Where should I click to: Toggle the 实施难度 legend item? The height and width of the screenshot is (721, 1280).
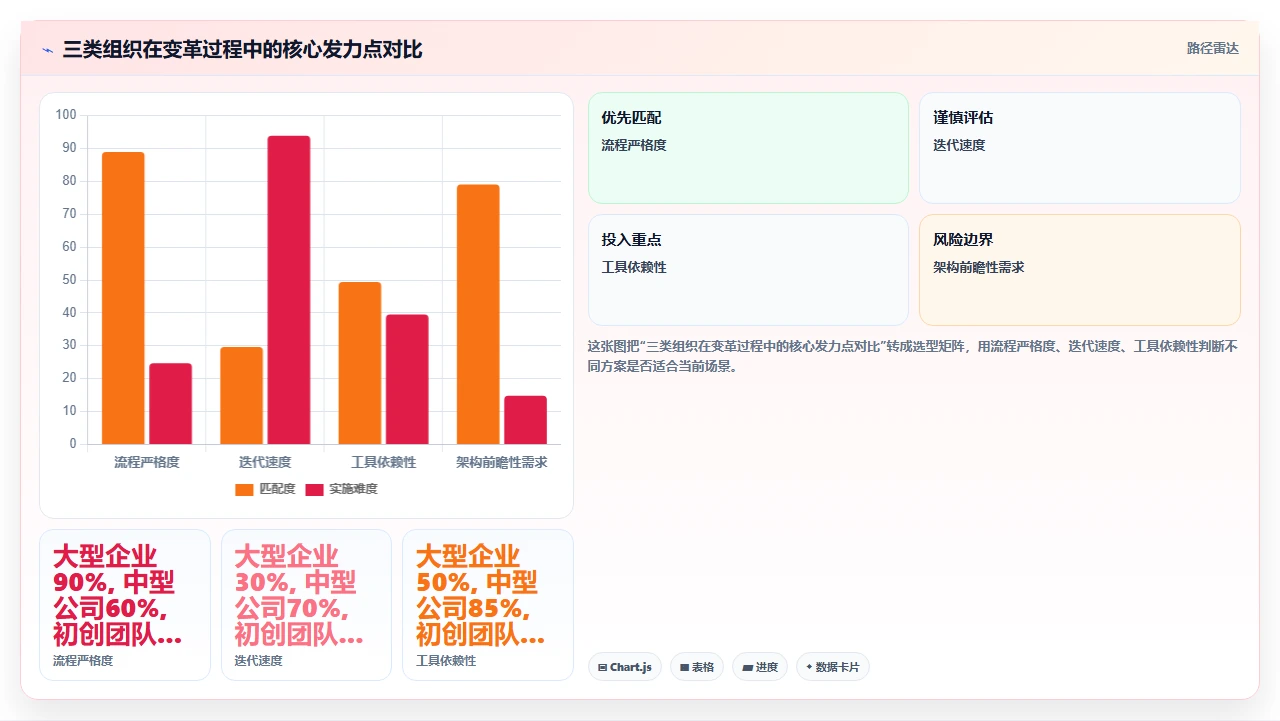(x=341, y=489)
